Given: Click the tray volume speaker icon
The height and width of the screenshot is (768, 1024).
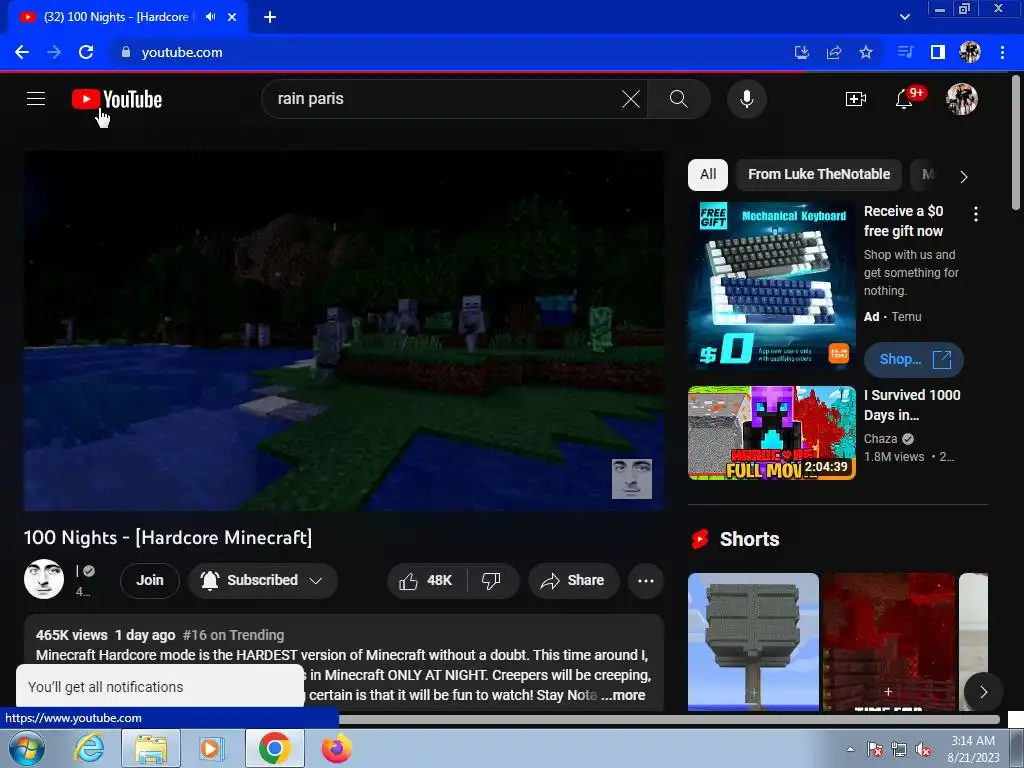Looking at the screenshot, I should tap(923, 750).
